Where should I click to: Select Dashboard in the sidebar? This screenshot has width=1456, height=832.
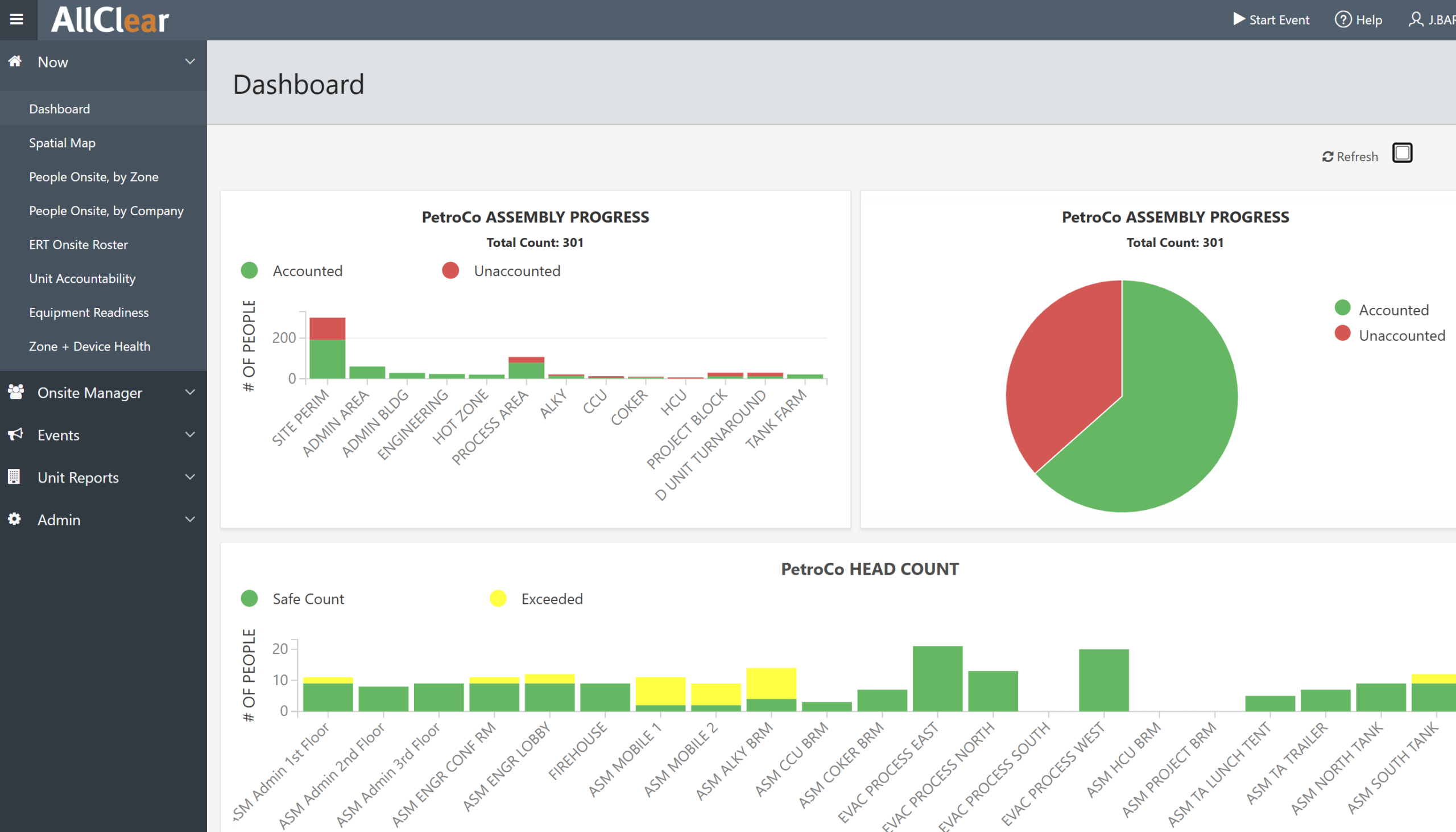tap(104, 109)
